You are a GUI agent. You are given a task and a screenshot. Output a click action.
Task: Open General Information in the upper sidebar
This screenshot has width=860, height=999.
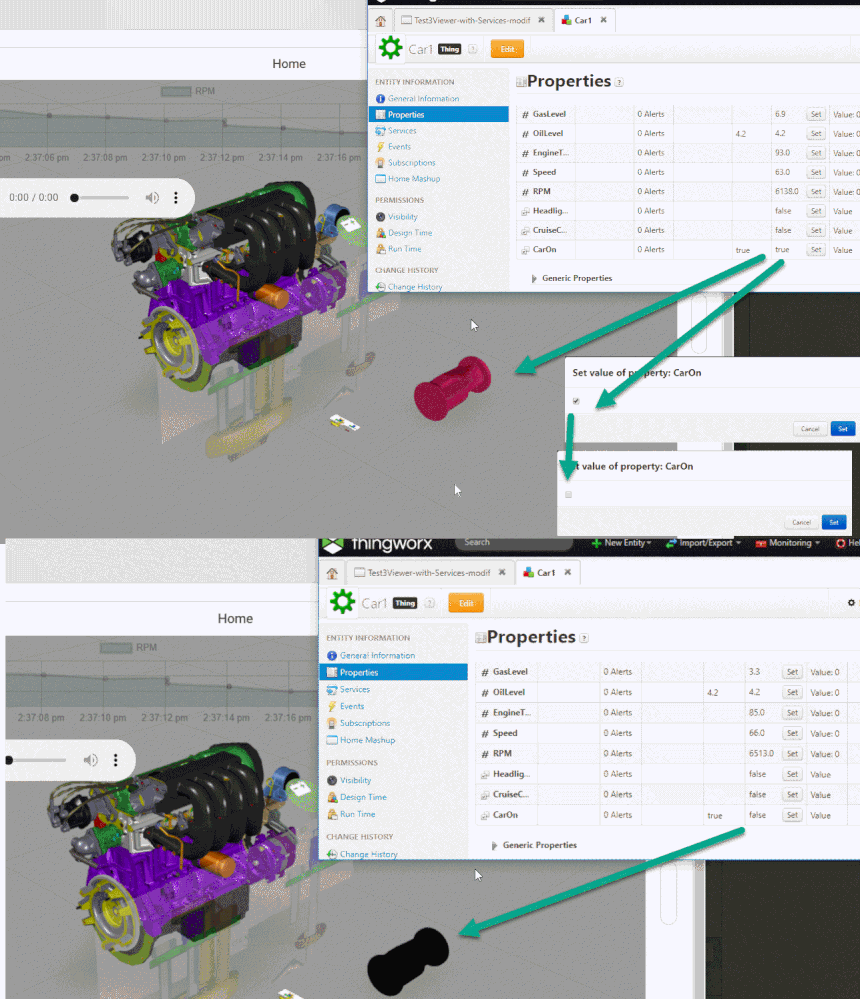click(417, 99)
